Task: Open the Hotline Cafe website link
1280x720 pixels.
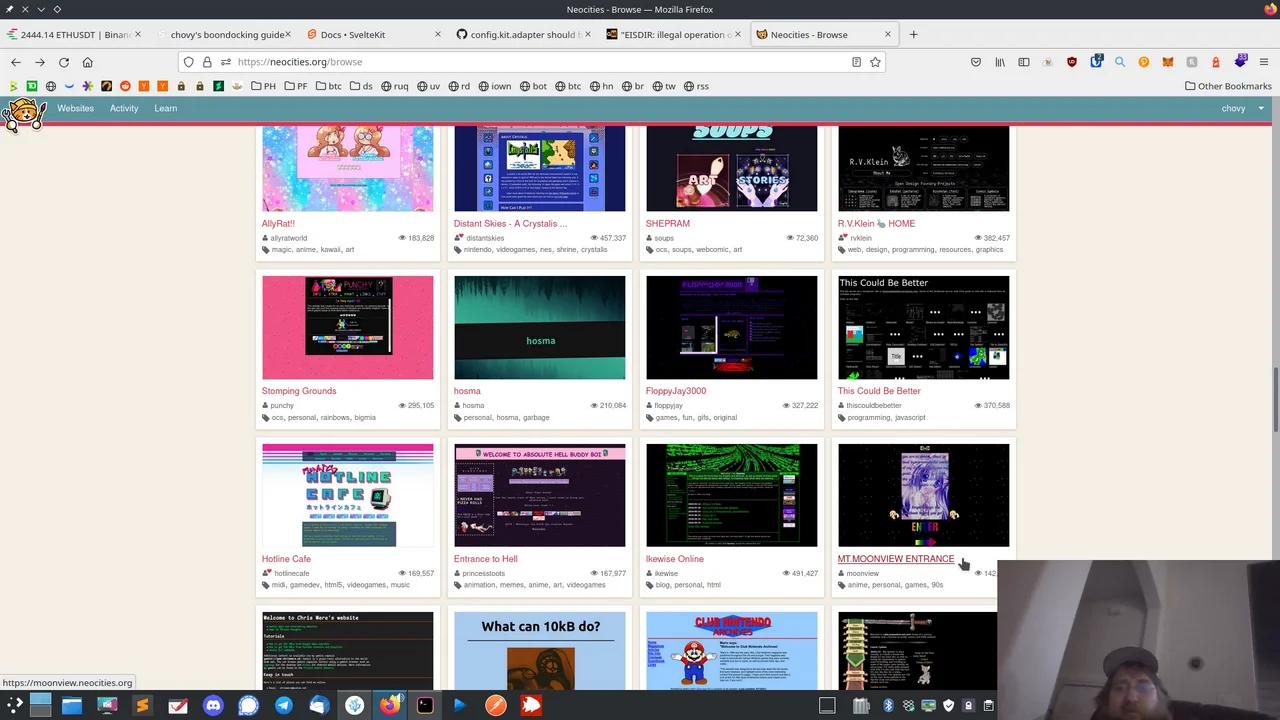Action: coord(286,559)
